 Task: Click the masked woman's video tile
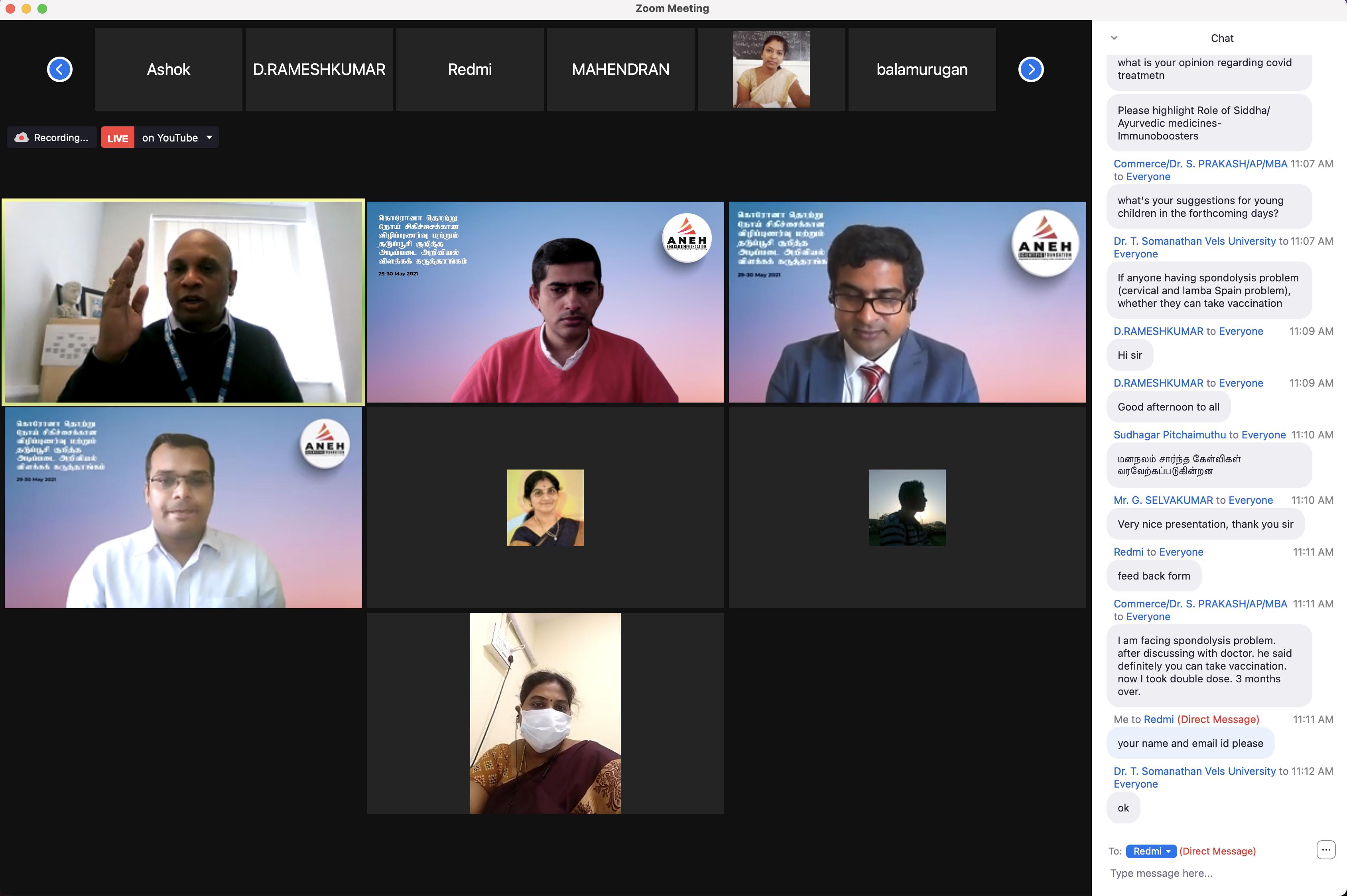tap(545, 713)
